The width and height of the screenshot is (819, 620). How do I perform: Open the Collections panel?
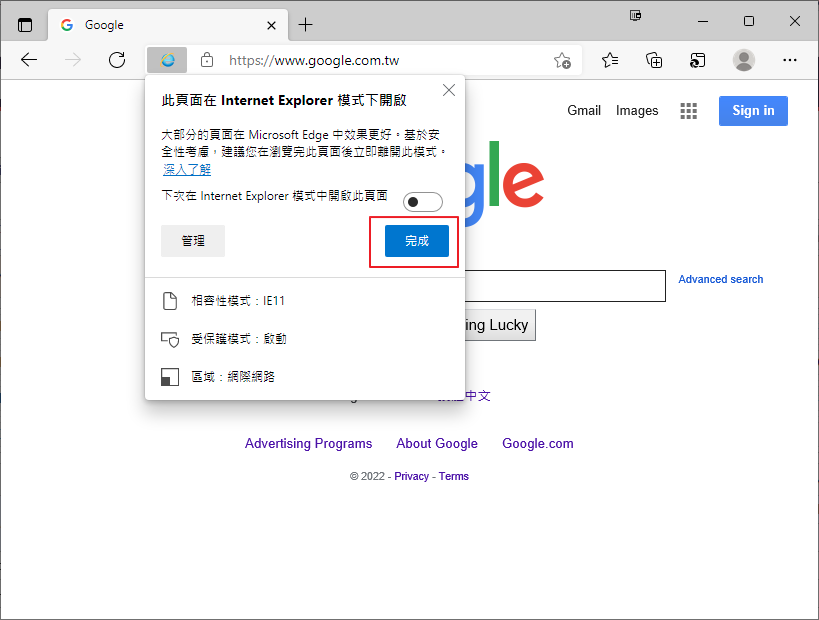pyautogui.click(x=653, y=61)
